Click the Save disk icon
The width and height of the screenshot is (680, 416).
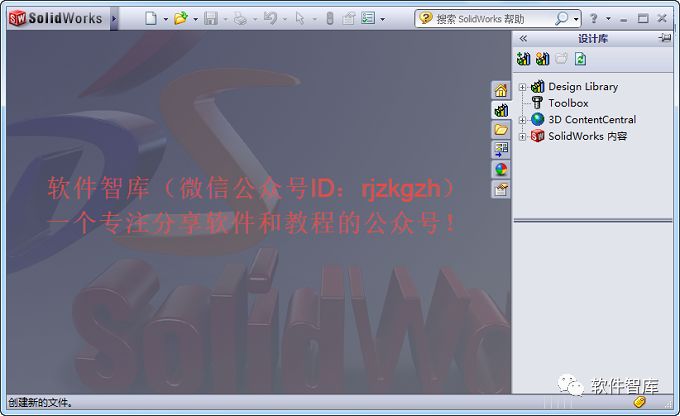tap(211, 18)
